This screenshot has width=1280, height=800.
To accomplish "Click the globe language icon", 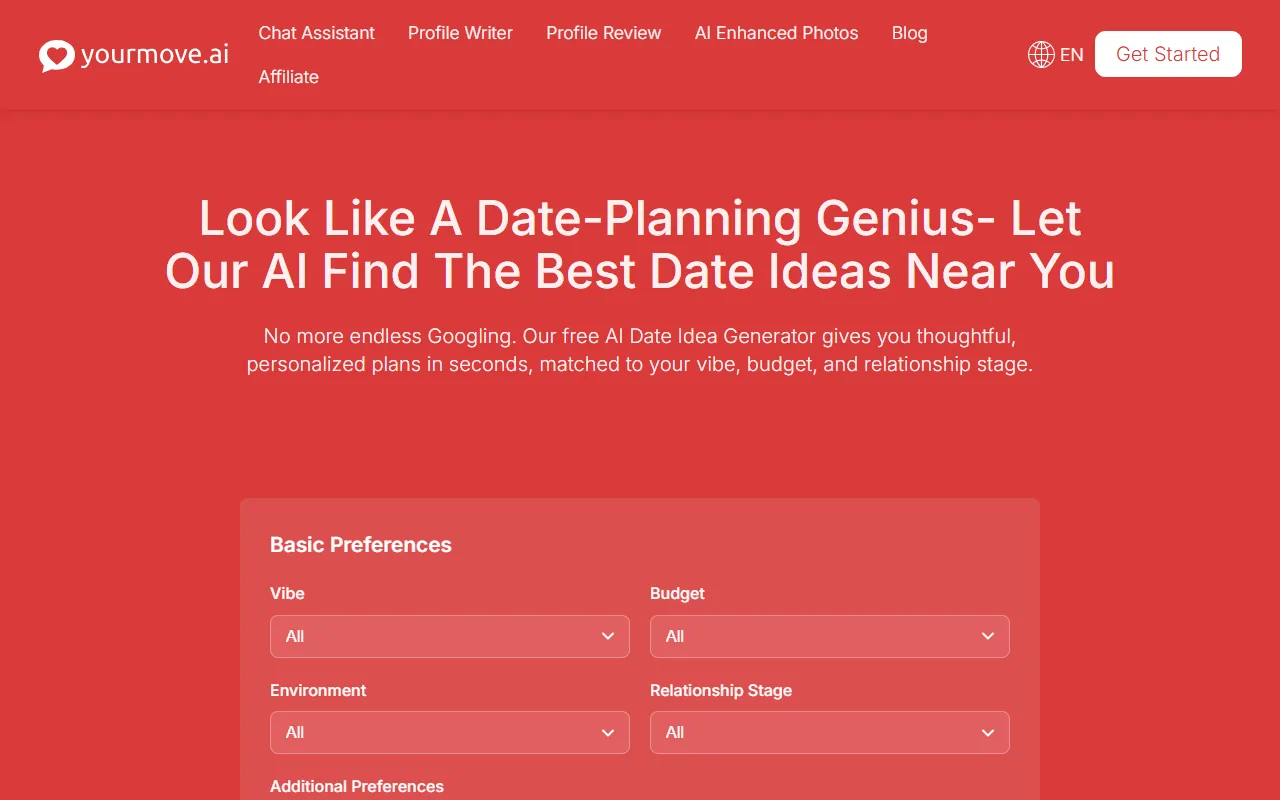I will [1041, 55].
